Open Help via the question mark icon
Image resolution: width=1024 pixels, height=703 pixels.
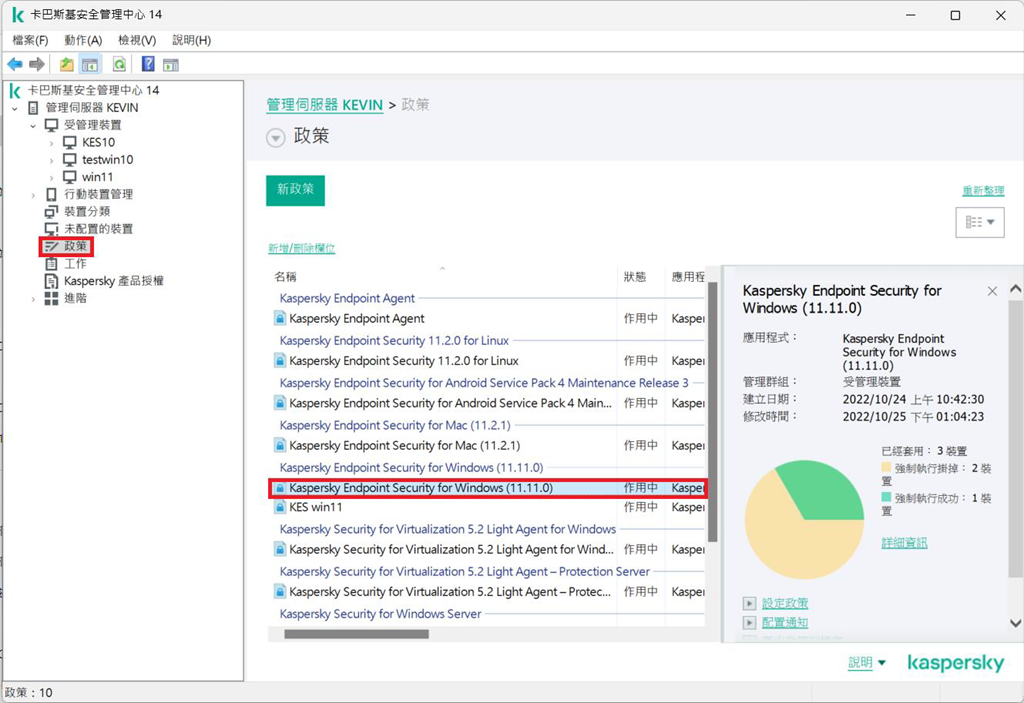(148, 65)
